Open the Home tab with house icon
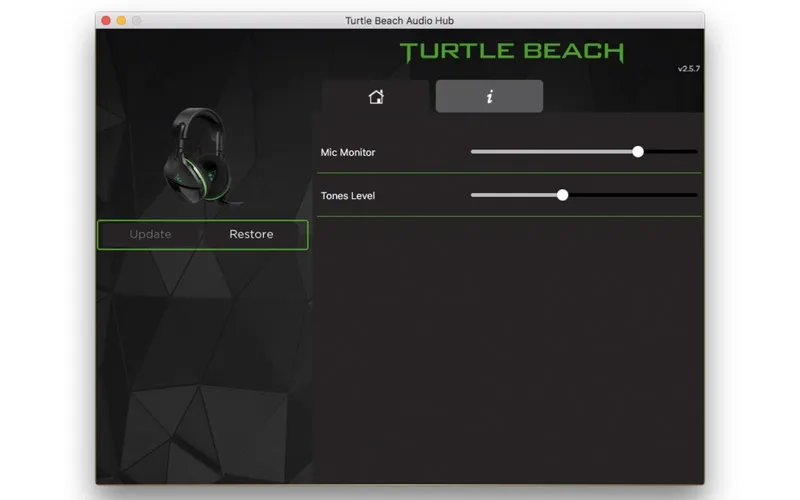 click(x=376, y=96)
